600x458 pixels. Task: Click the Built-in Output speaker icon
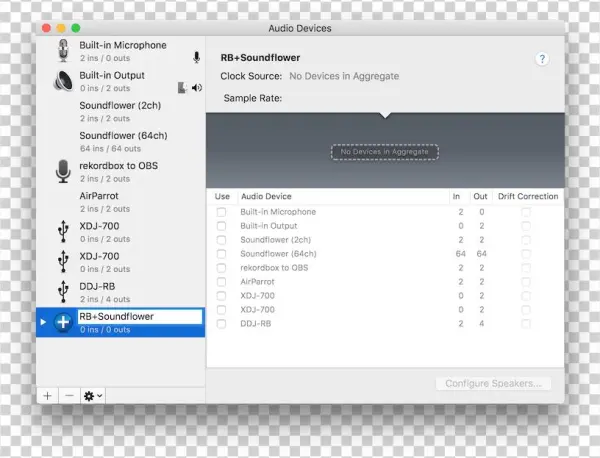(x=63, y=81)
